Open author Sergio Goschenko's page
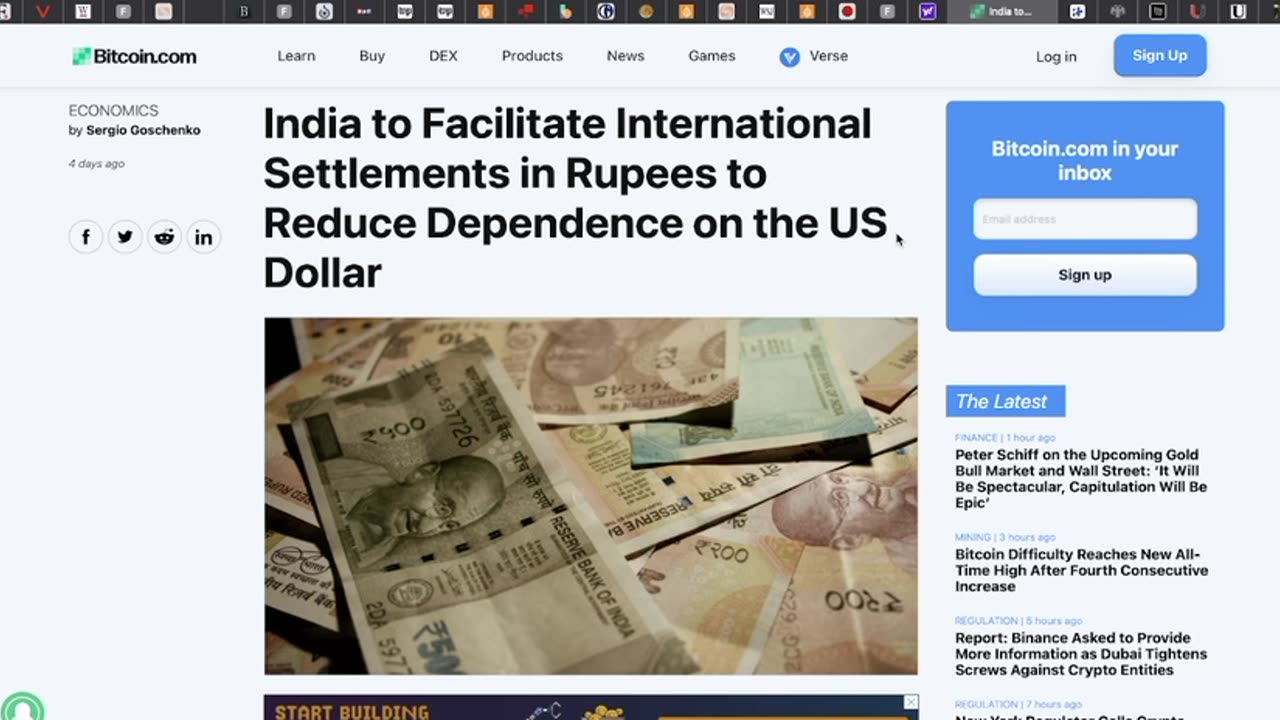 [143, 130]
